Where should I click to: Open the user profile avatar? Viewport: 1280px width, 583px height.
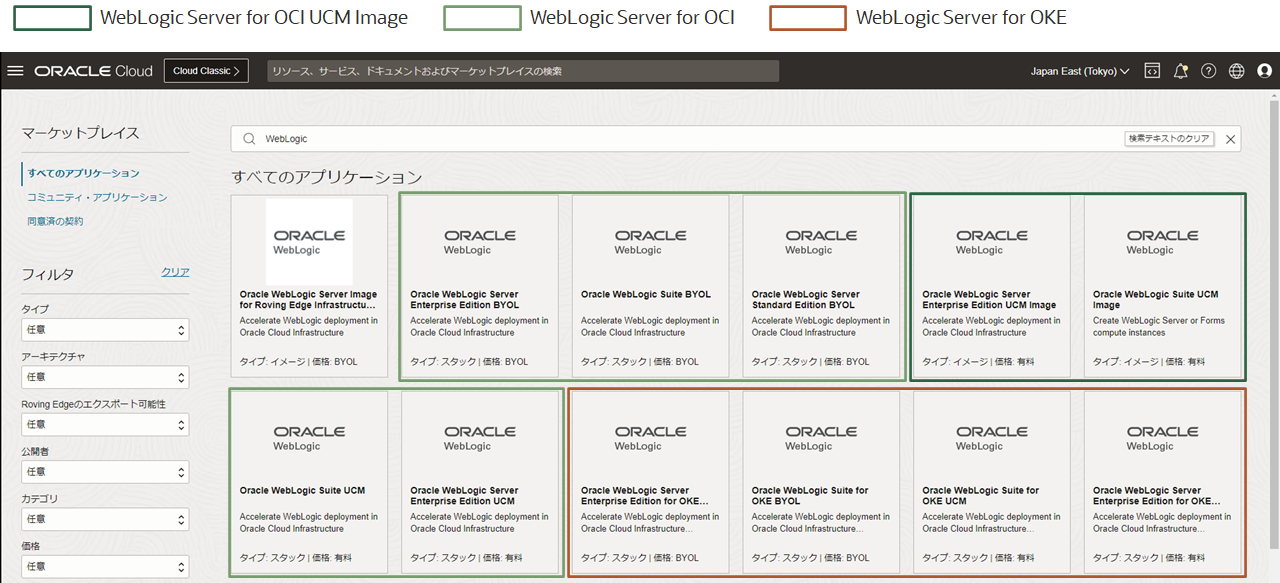[x=1264, y=70]
